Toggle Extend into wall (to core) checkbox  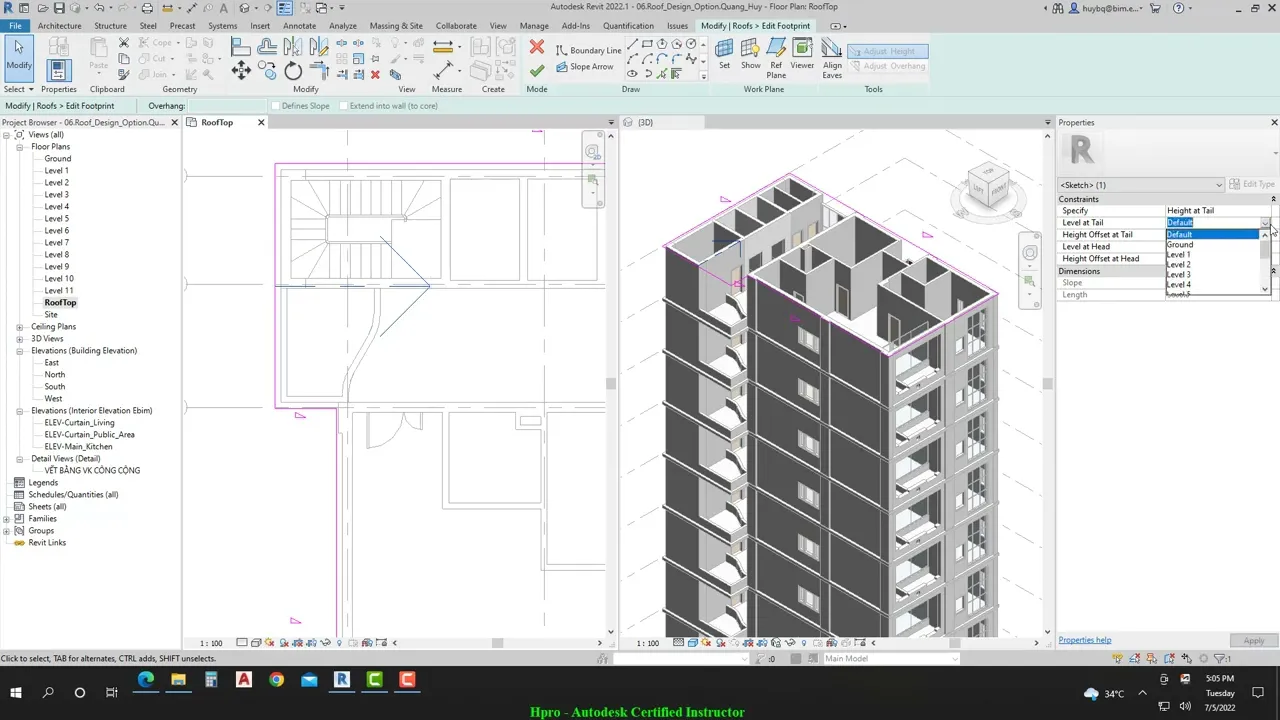(x=344, y=106)
